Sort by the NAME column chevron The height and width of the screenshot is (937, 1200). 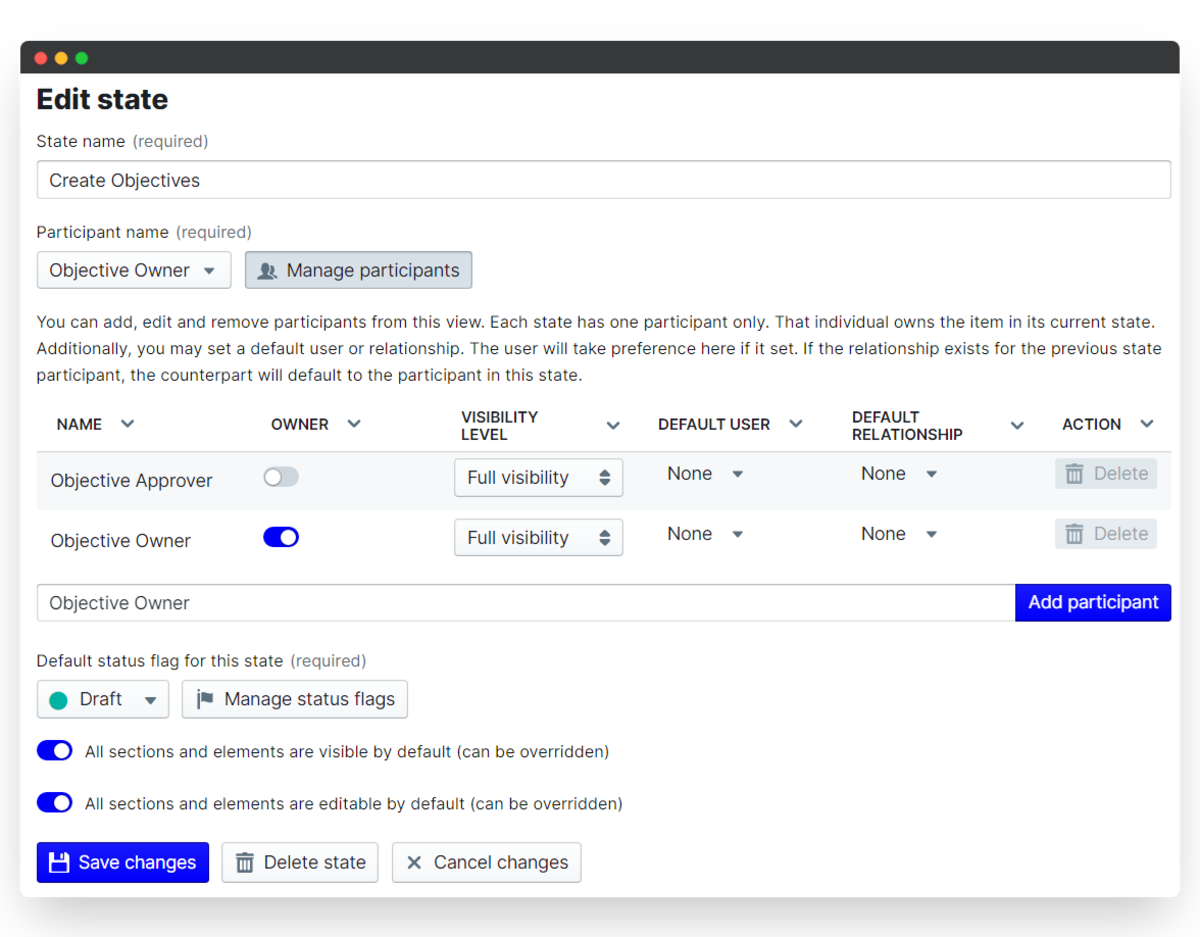point(127,424)
